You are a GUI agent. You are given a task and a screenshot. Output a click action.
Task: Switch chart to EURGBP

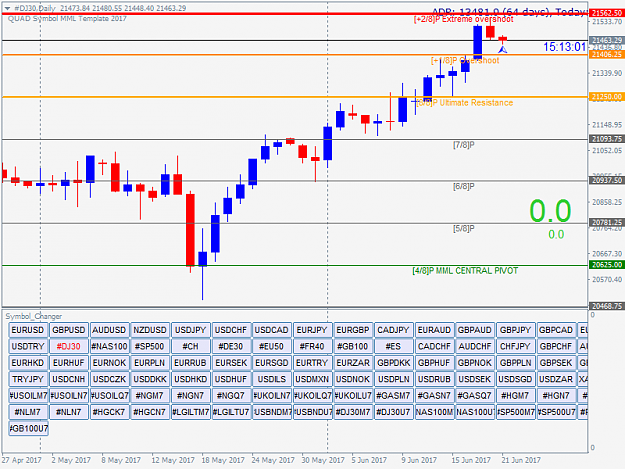(x=353, y=330)
